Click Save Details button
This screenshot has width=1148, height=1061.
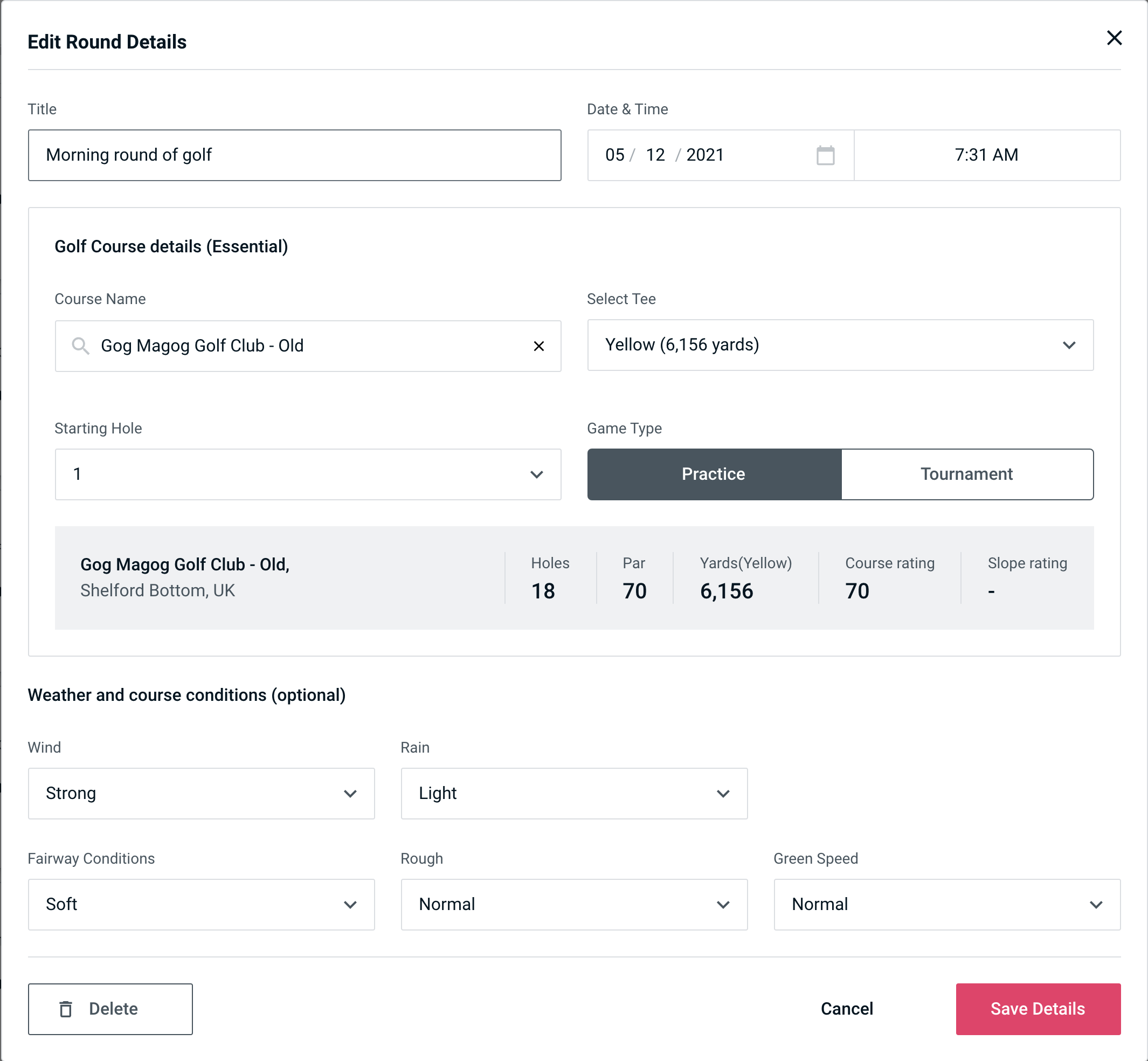(1038, 1009)
